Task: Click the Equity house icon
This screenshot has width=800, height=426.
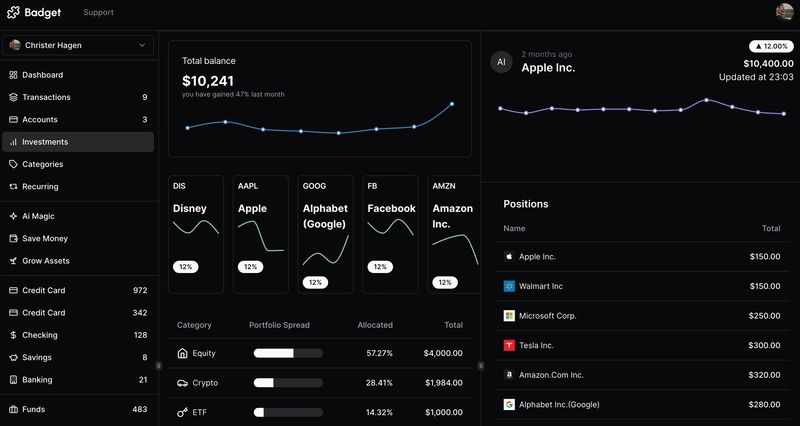Action: [182, 353]
